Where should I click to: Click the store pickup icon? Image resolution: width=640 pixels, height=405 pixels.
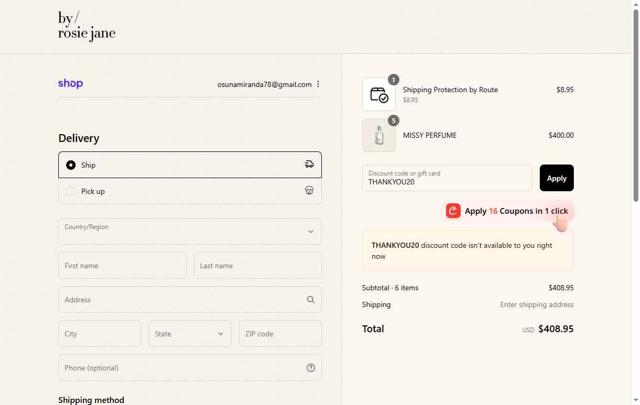[309, 191]
